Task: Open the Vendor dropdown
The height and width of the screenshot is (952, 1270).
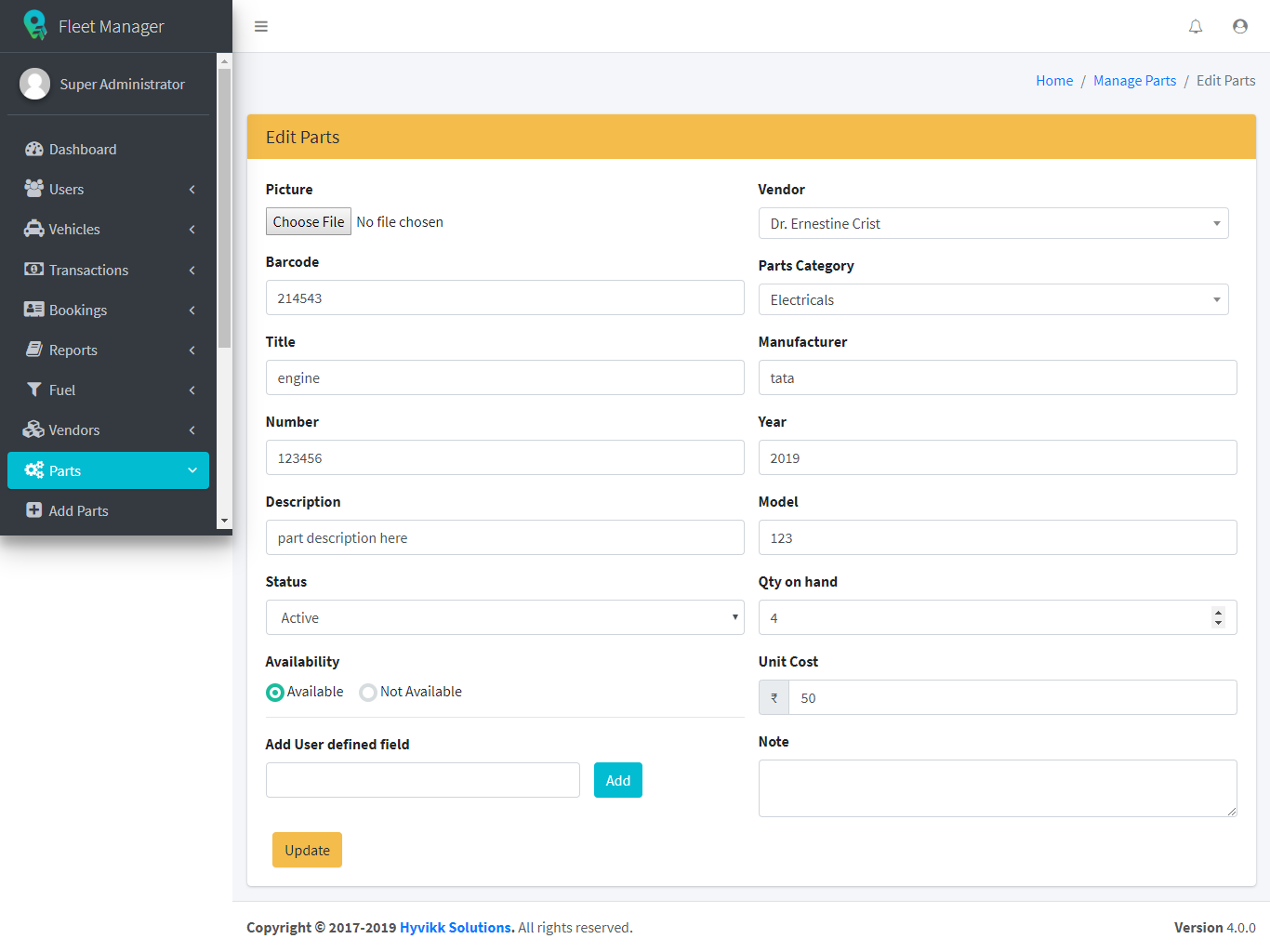Action: coord(993,223)
